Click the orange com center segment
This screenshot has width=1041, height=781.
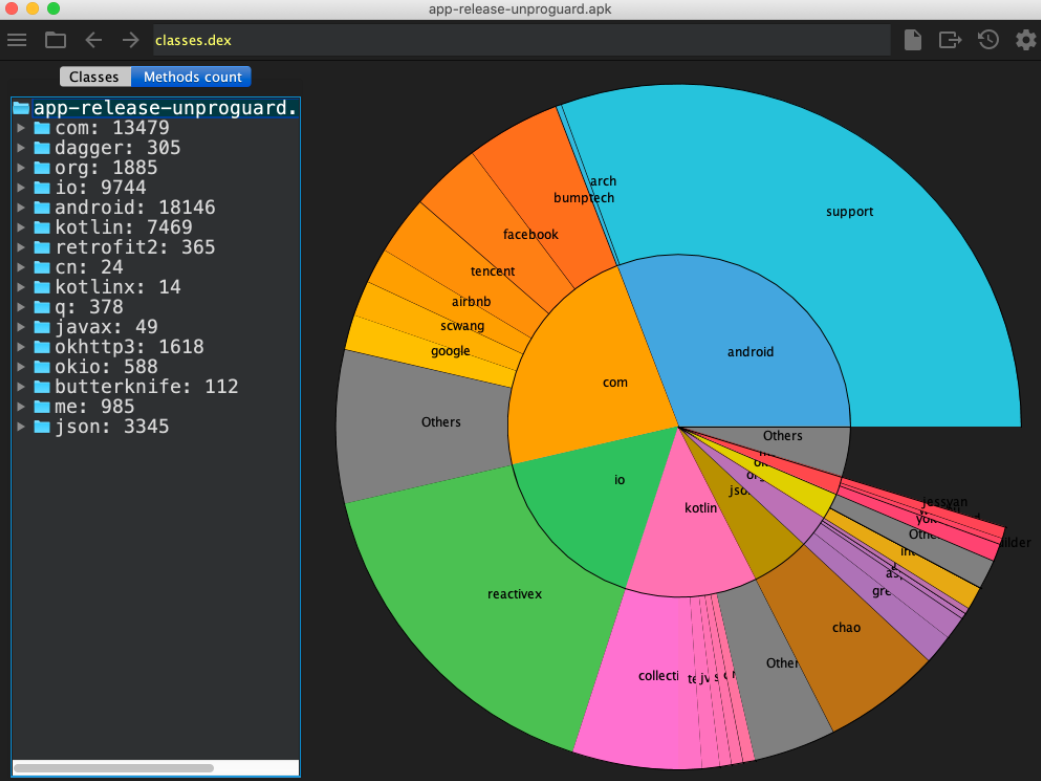pos(614,382)
